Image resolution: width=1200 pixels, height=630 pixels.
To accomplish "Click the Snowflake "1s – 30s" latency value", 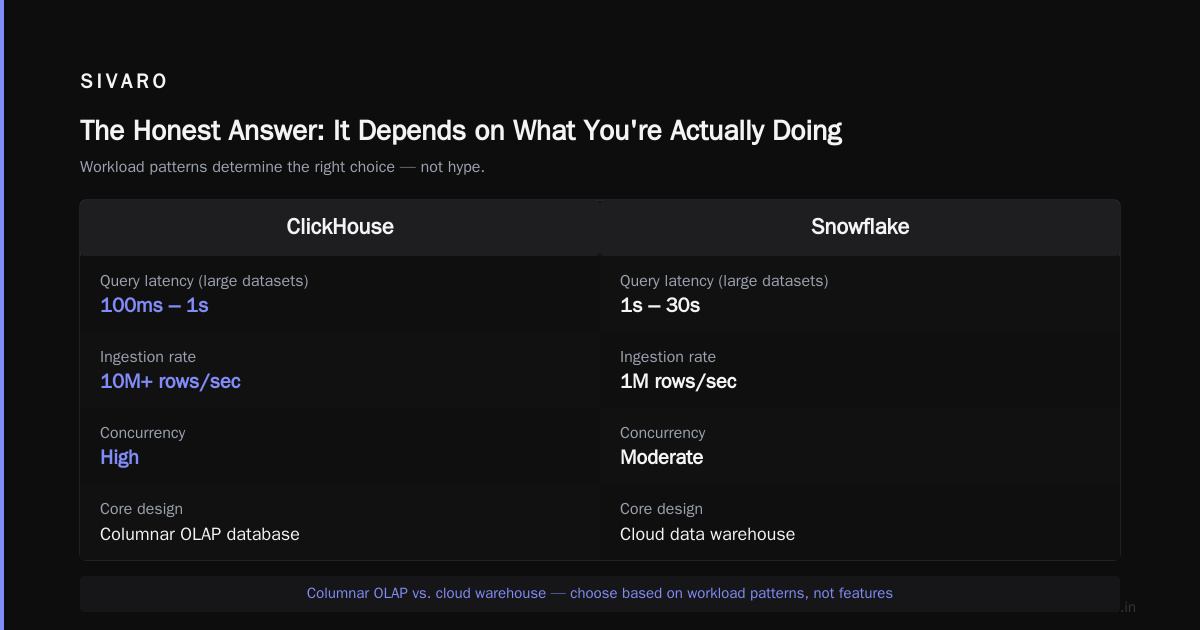I will click(660, 305).
